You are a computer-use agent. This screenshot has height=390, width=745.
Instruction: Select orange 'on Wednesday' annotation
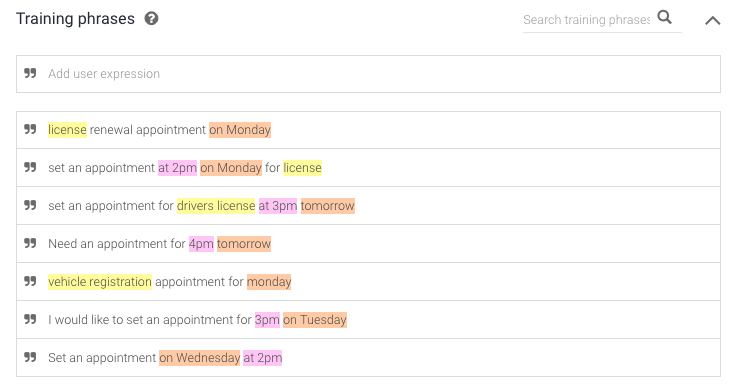200,358
